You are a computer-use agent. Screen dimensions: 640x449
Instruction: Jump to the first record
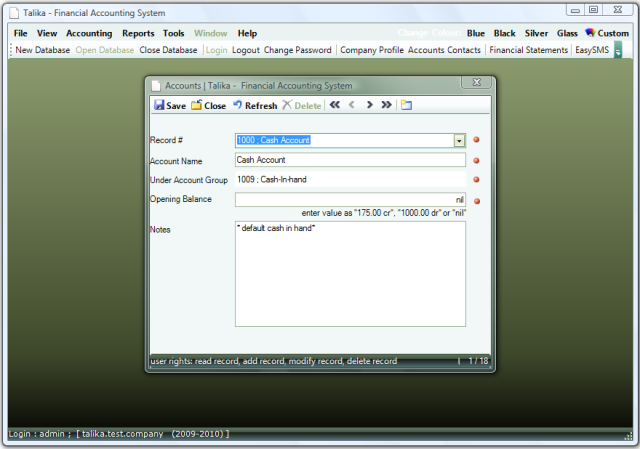click(335, 105)
